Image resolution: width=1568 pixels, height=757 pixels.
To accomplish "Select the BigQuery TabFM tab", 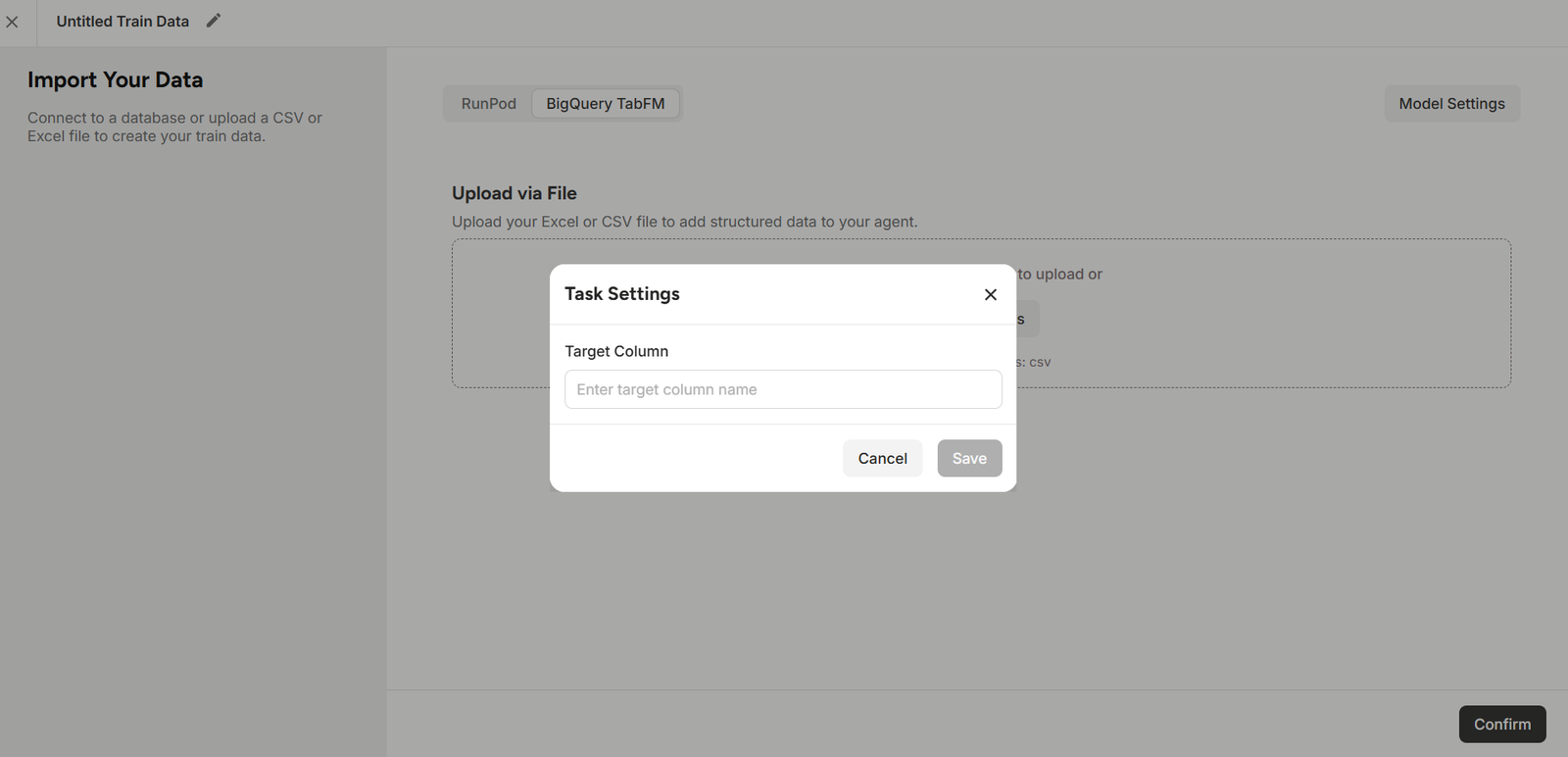I will pyautogui.click(x=606, y=104).
